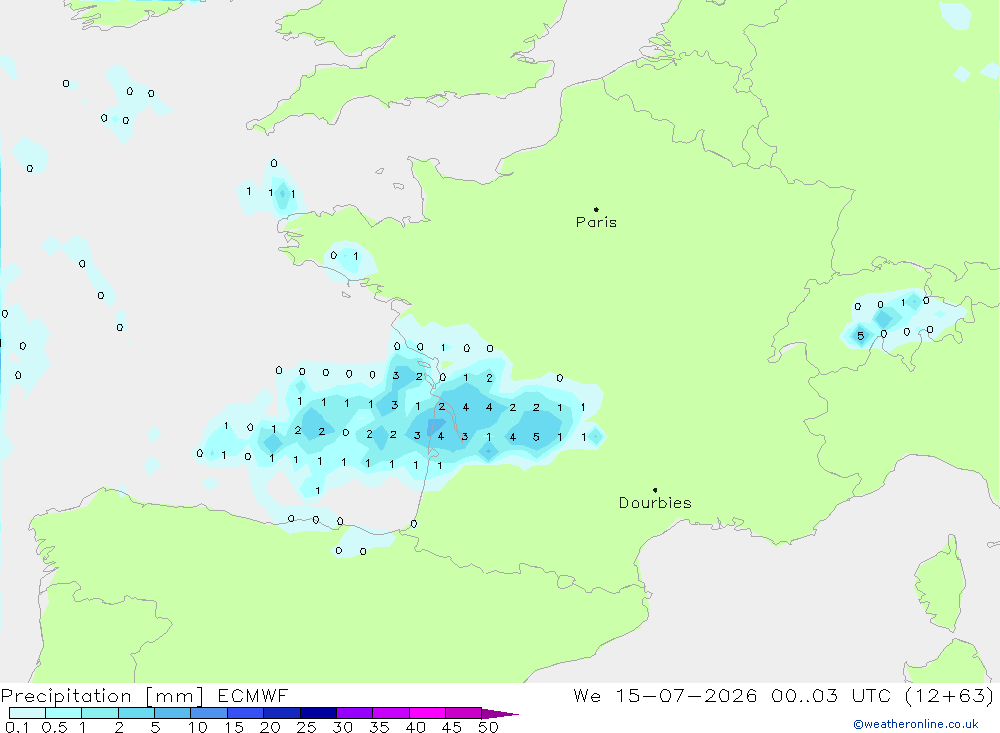The height and width of the screenshot is (733, 1000).
Task: Pick the 2–5 mm legend swatch
Action: (136, 713)
